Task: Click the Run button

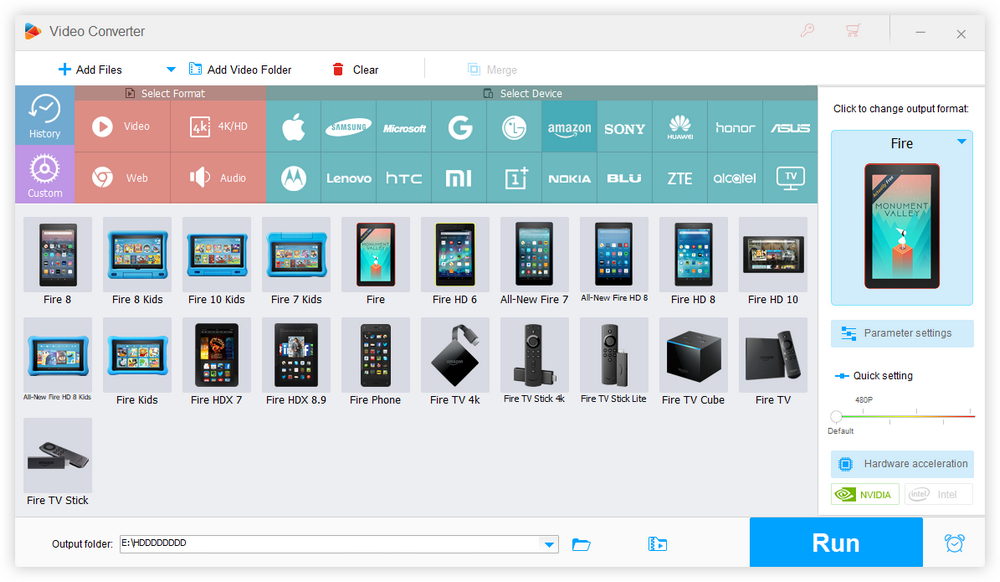Action: pos(836,542)
